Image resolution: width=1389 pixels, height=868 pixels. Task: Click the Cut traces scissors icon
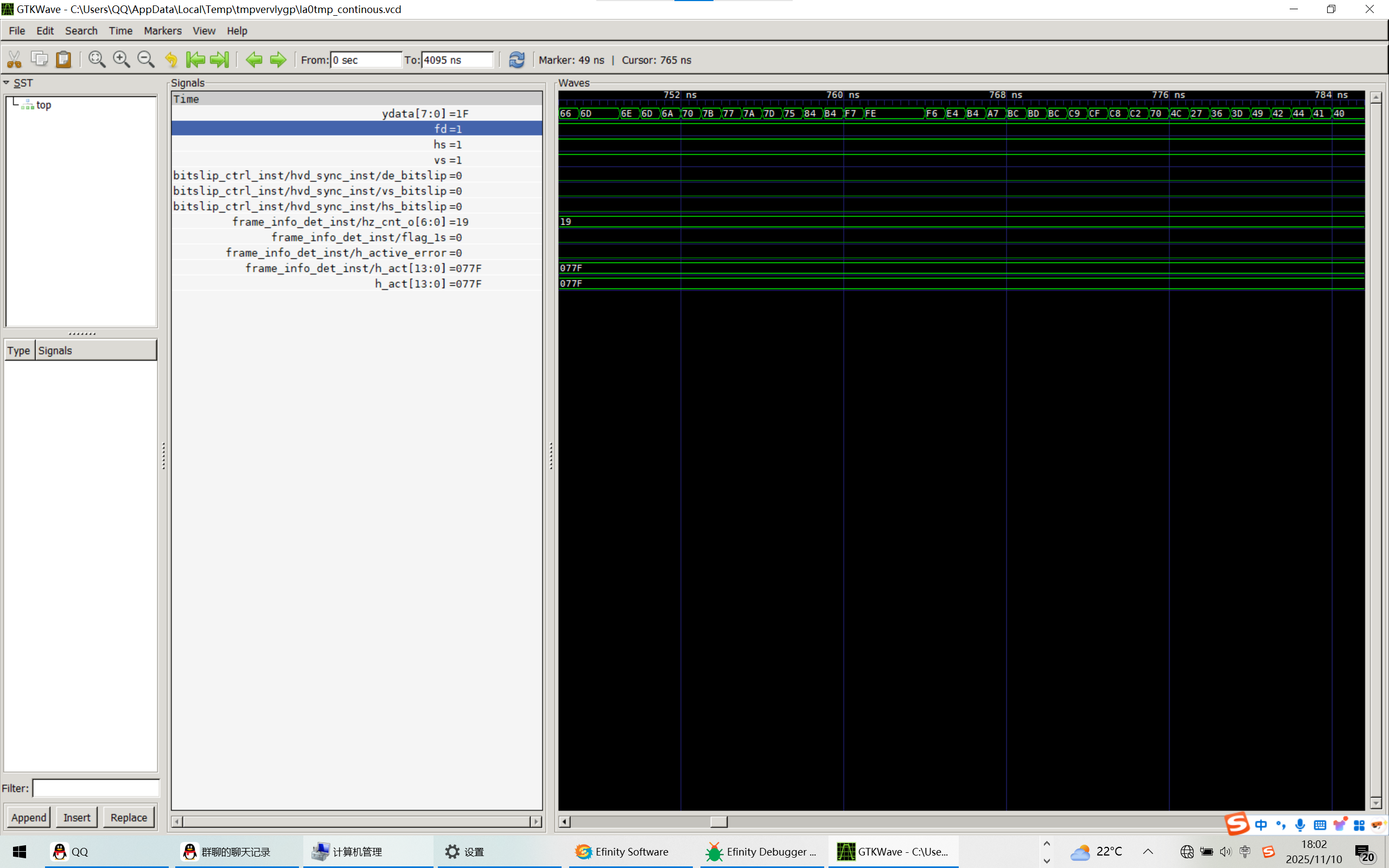tap(14, 60)
